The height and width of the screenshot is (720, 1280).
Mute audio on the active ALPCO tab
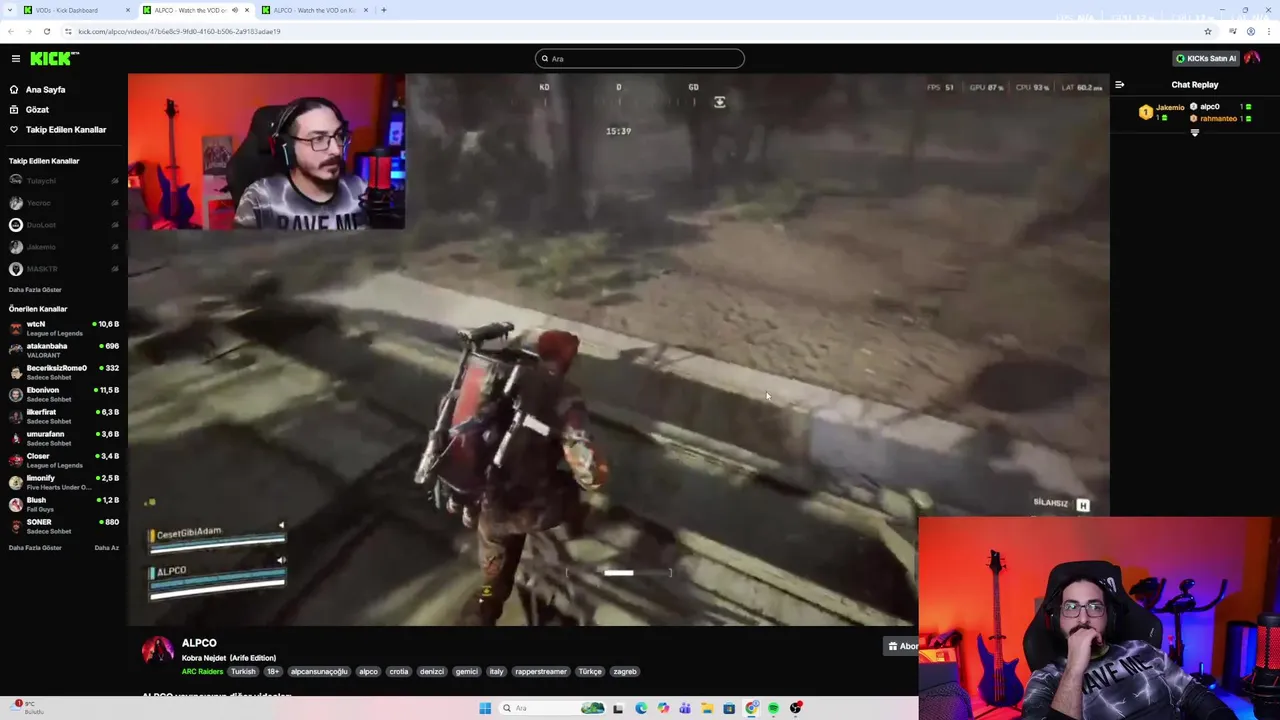(x=235, y=10)
